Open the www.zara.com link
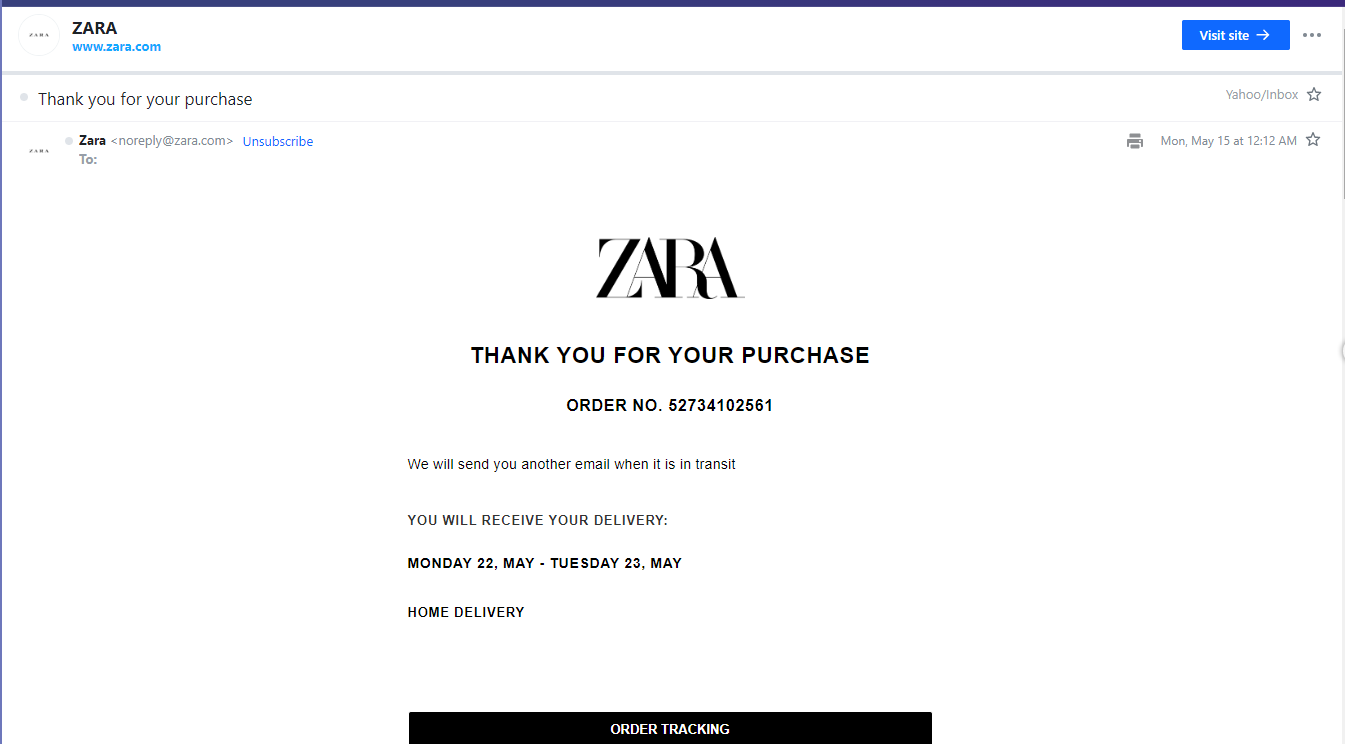The width and height of the screenshot is (1345, 744). tap(116, 47)
